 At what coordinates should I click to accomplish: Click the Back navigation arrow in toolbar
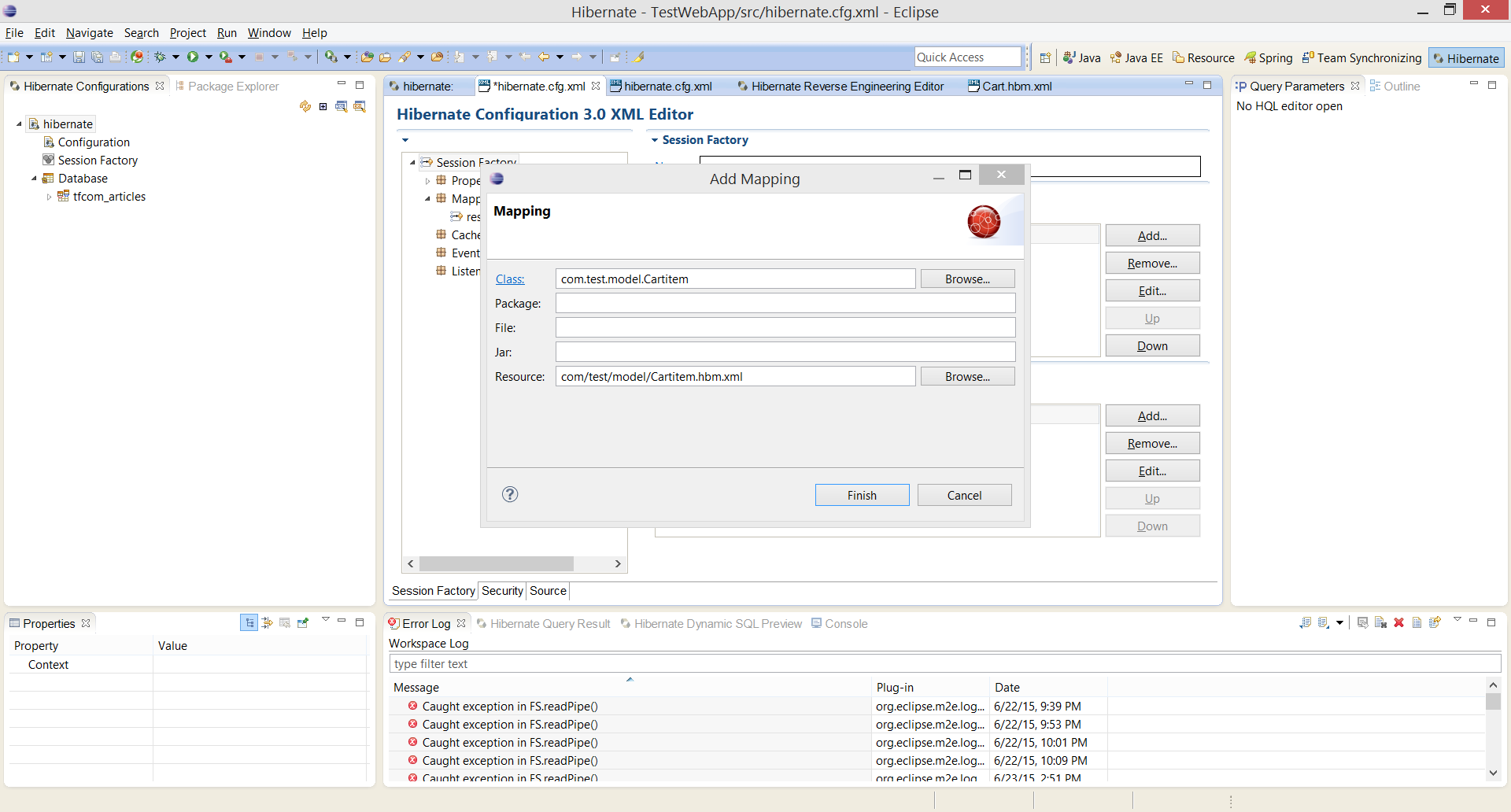pos(544,57)
